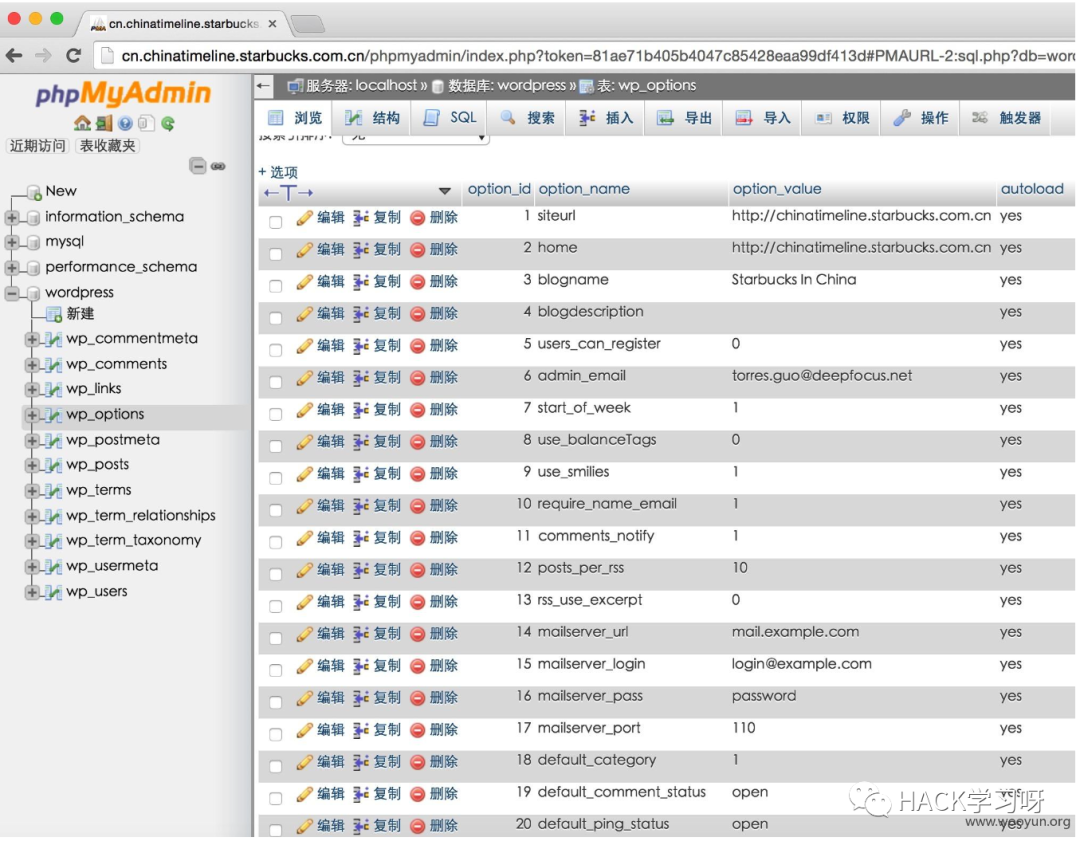The height and width of the screenshot is (849, 1080).
Task: Click the browser back arrow button
Action: tap(14, 55)
